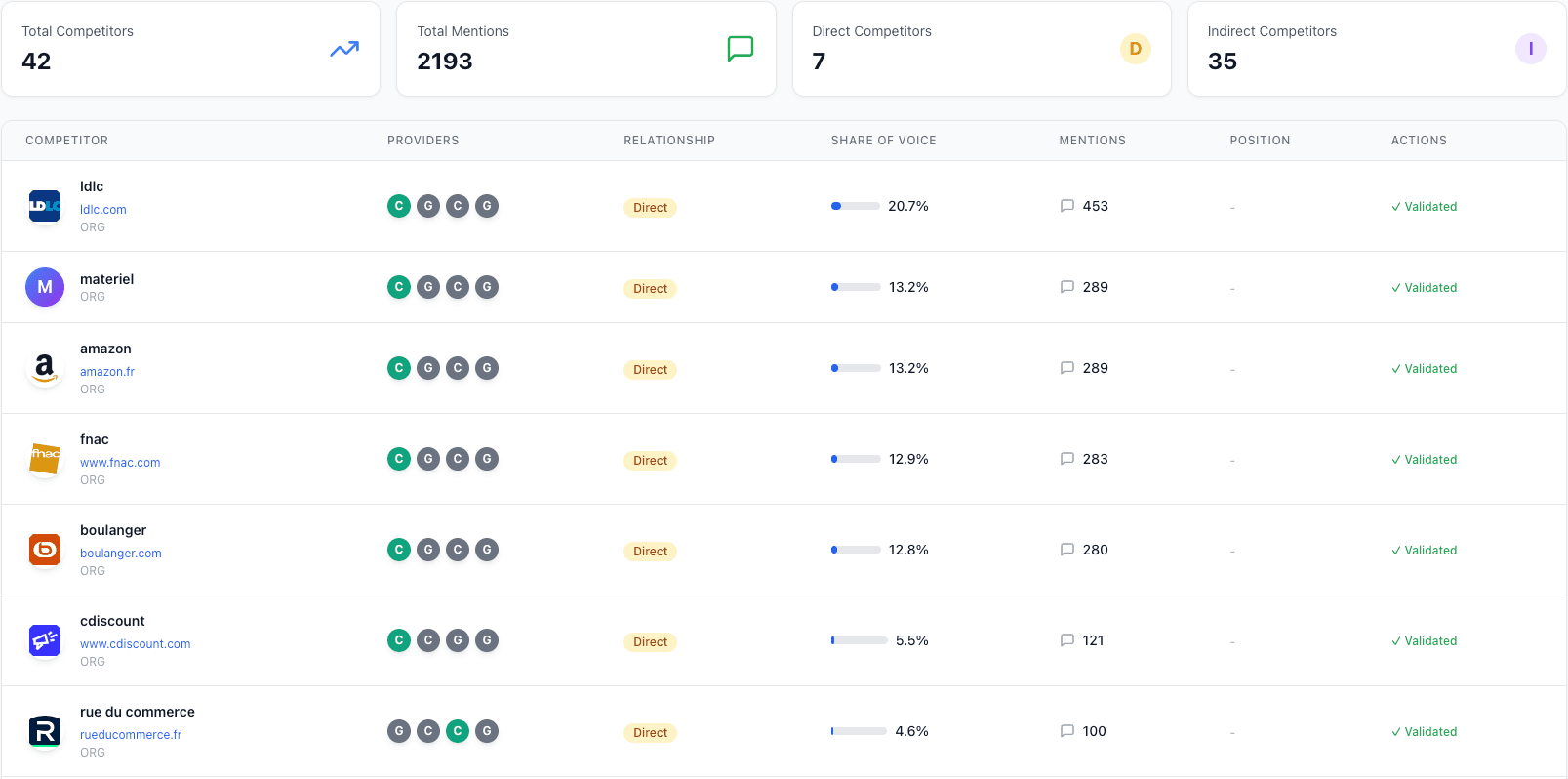The height and width of the screenshot is (779, 1568).
Task: Click the green C provider icon in amazon row
Action: click(399, 368)
